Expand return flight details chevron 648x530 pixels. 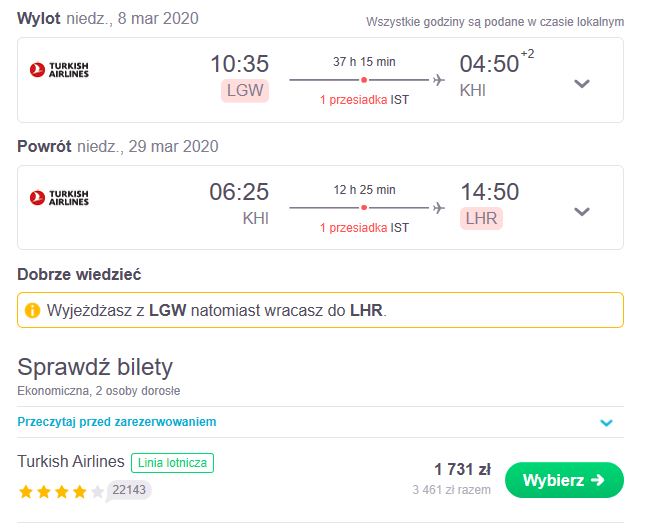582,212
